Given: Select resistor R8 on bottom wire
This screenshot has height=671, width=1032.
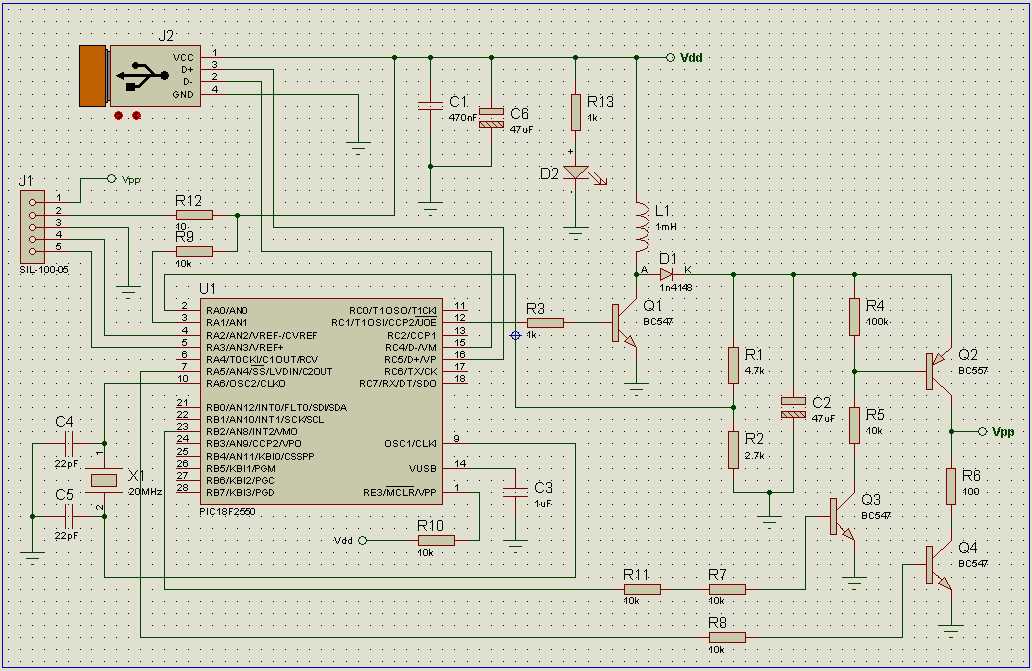Looking at the screenshot, I should point(727,637).
